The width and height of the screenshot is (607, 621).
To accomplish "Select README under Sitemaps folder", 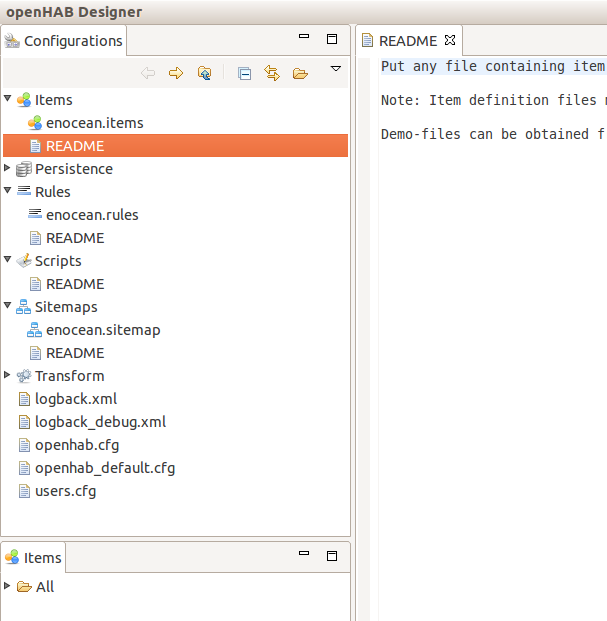I will pyautogui.click(x=75, y=353).
